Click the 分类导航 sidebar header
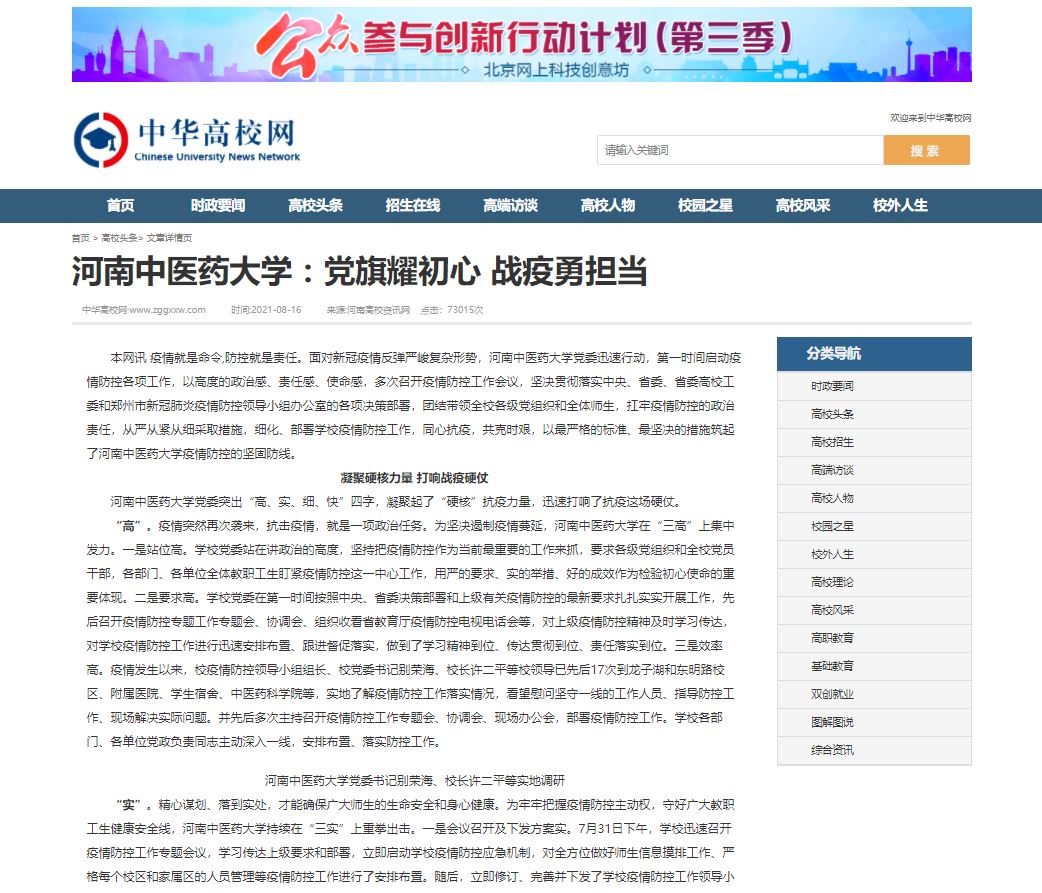 point(875,354)
